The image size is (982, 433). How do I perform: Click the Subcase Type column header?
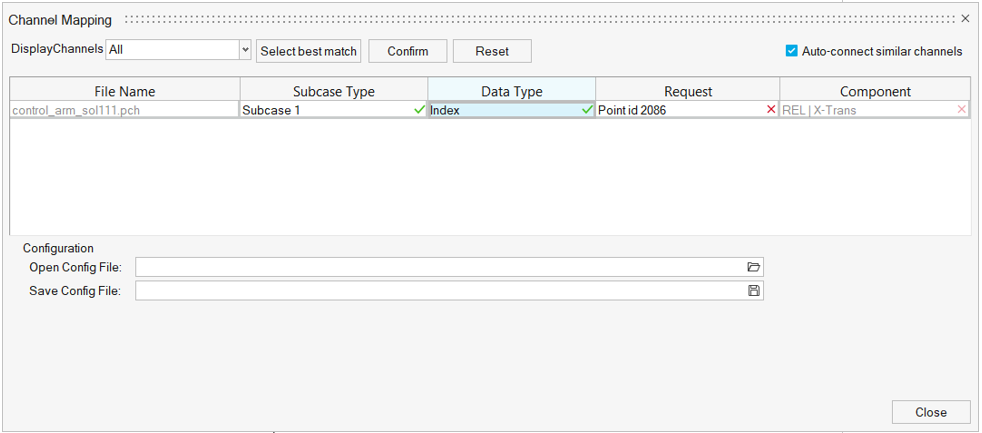[334, 91]
